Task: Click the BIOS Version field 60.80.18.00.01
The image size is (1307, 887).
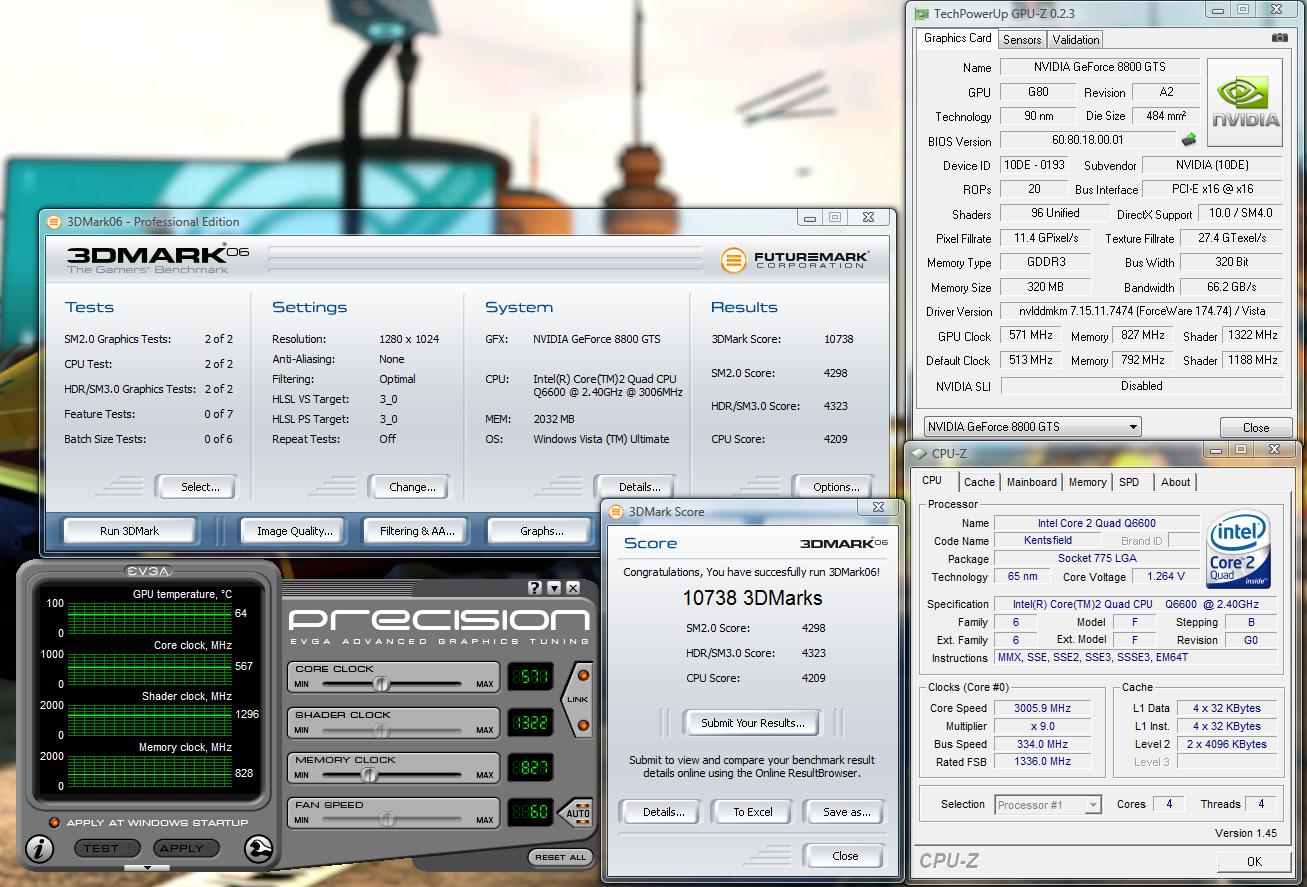Action: (1088, 140)
